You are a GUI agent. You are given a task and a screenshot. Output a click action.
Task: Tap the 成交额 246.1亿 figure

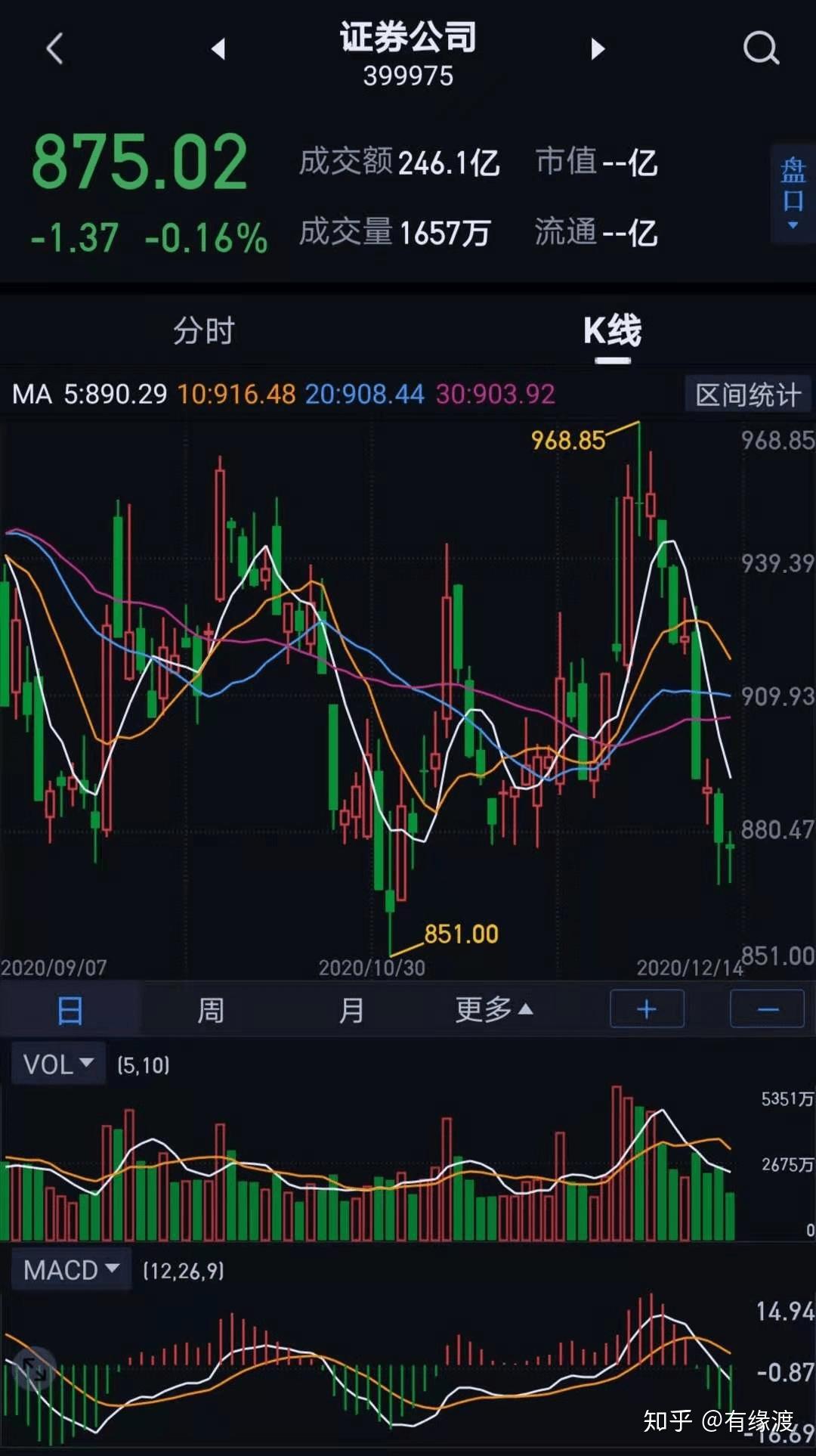400,163
